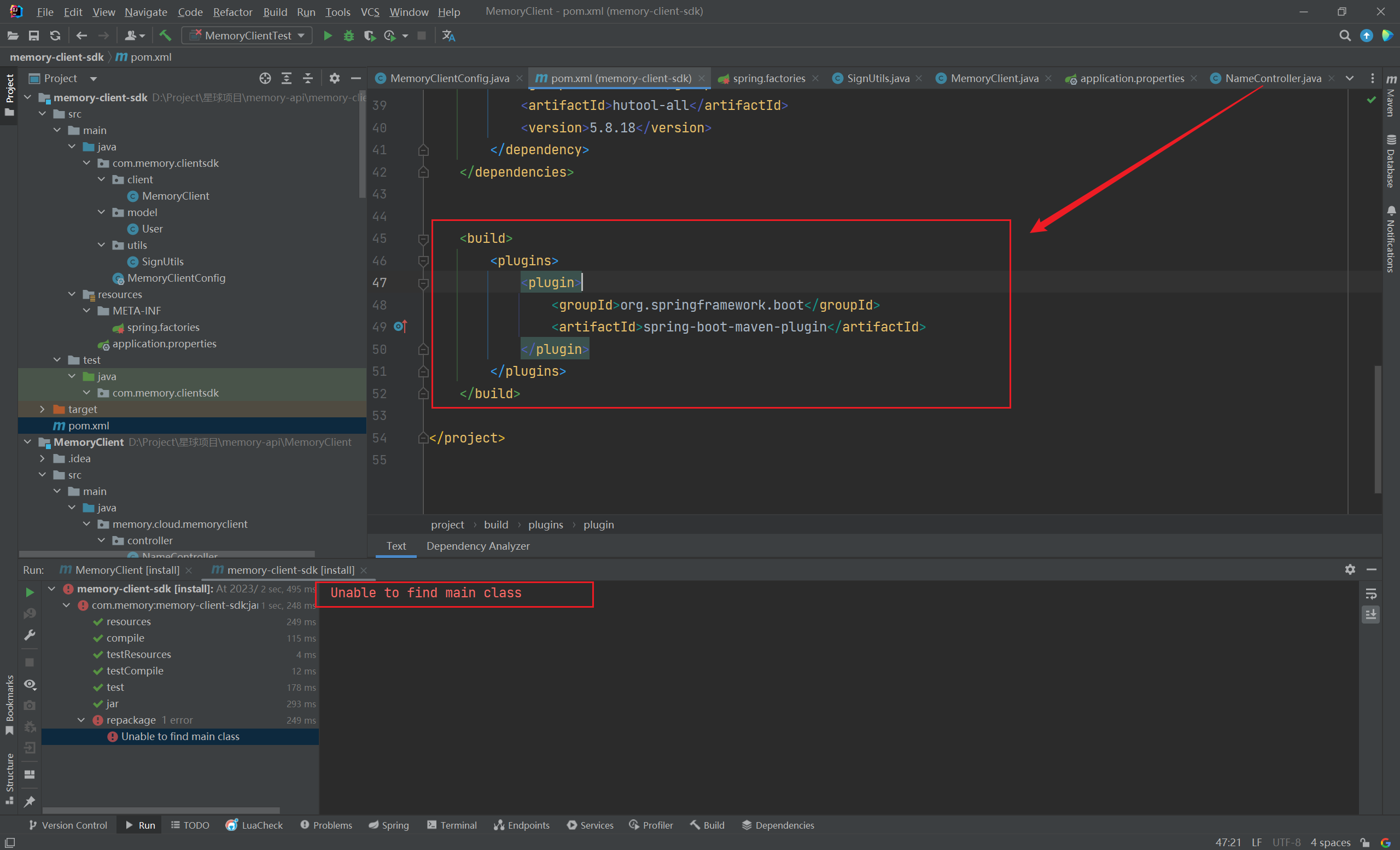The height and width of the screenshot is (850, 1400).
Task: Open the Notifications side panel
Action: click(1391, 238)
